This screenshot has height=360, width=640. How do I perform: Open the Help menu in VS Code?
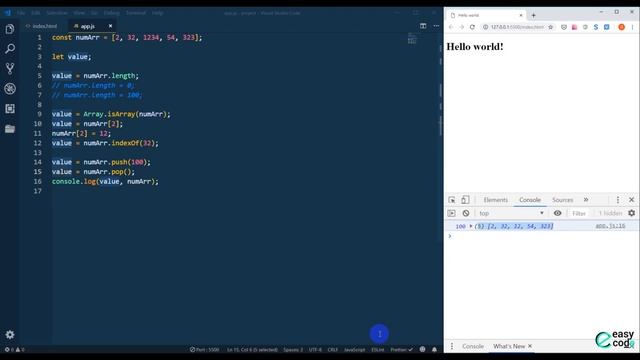[x=158, y=13]
